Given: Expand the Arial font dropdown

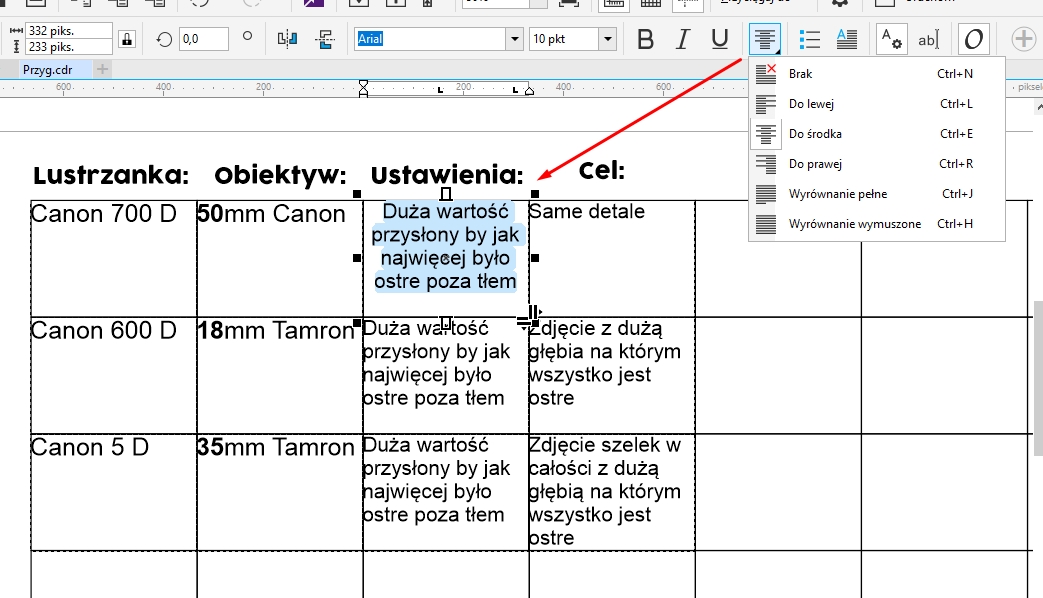Looking at the screenshot, I should tap(514, 40).
